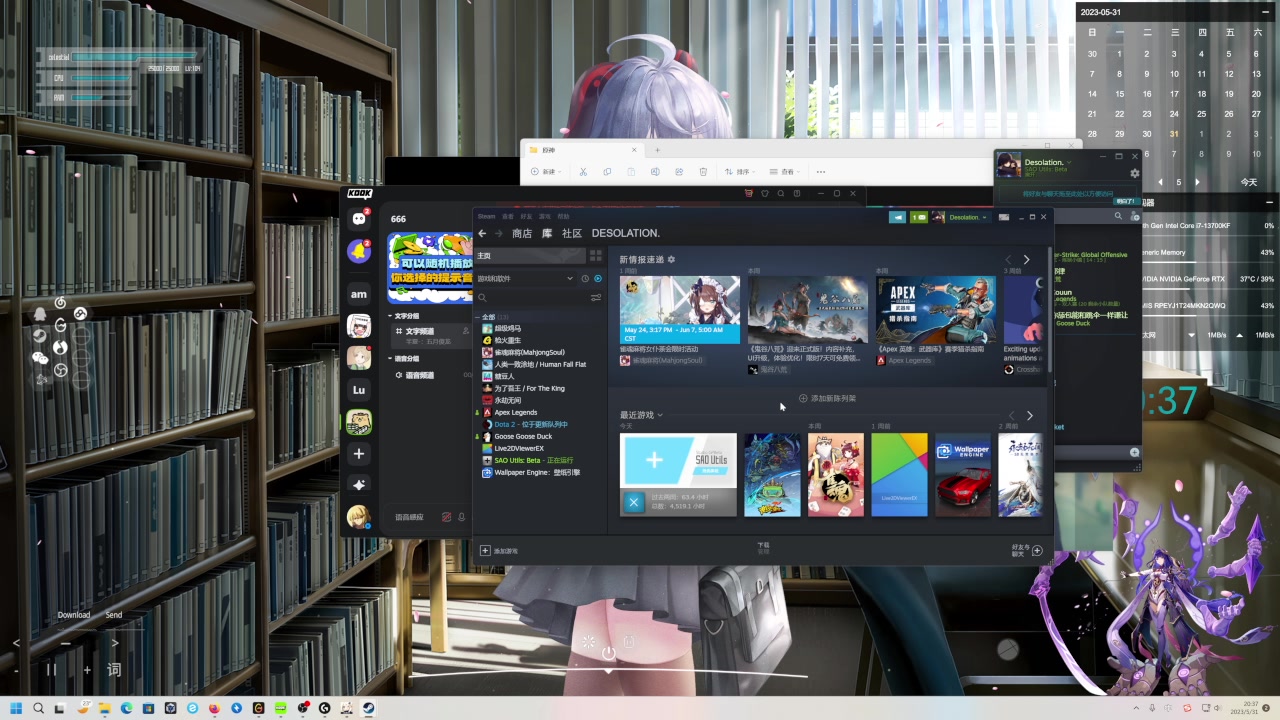Select Dota 2 in game list
1280x720 pixels.
531,424
